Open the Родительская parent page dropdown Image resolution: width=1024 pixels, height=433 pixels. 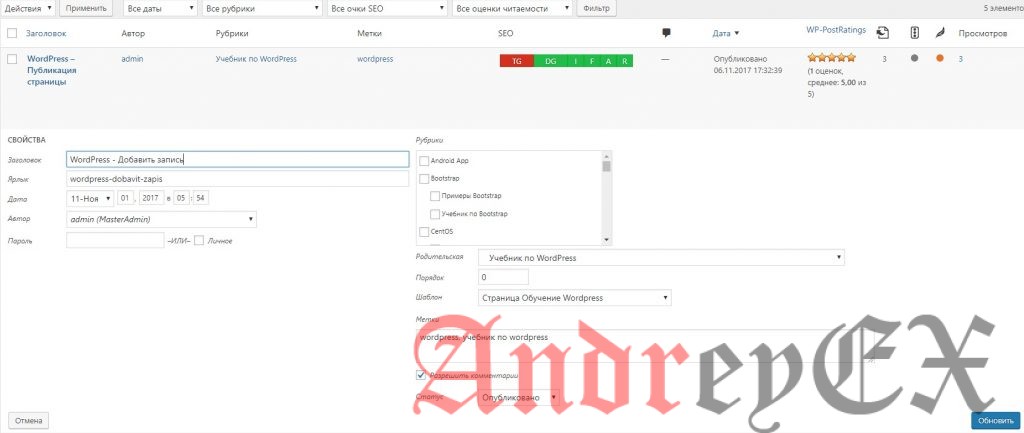tap(661, 258)
